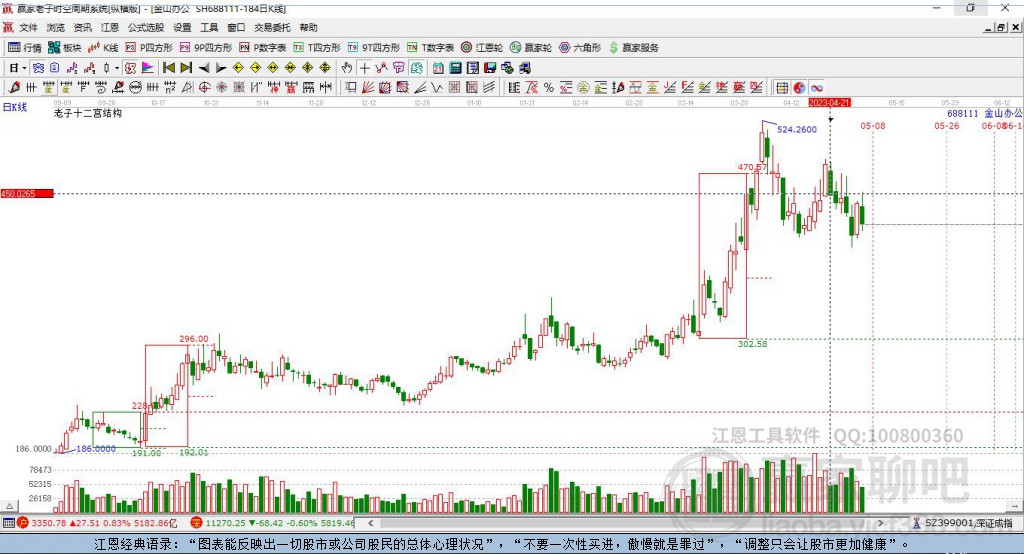Open 赢家服务 with dollar icon
This screenshot has width=1024, height=554.
pyautogui.click(x=633, y=48)
